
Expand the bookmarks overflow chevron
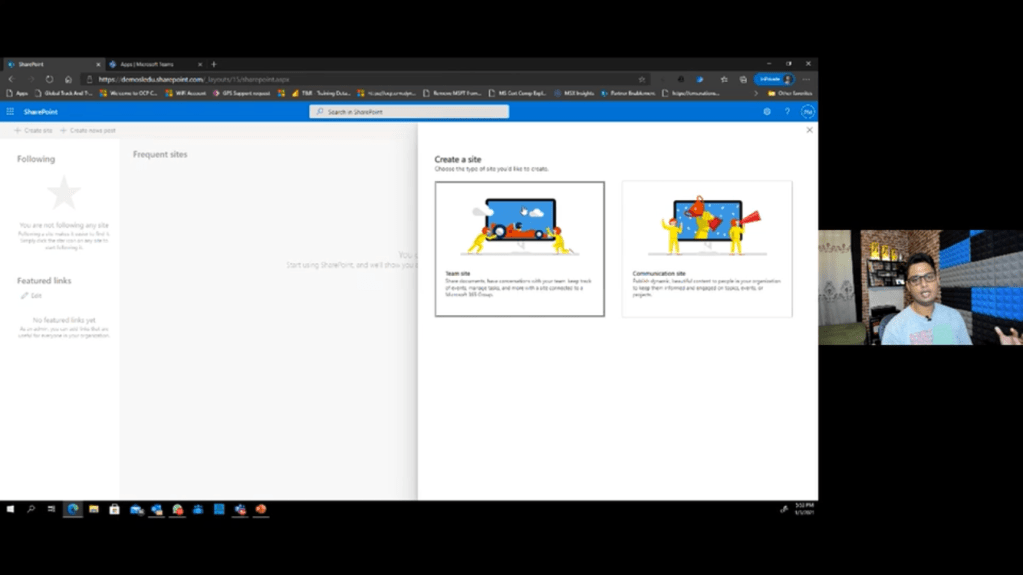755,93
